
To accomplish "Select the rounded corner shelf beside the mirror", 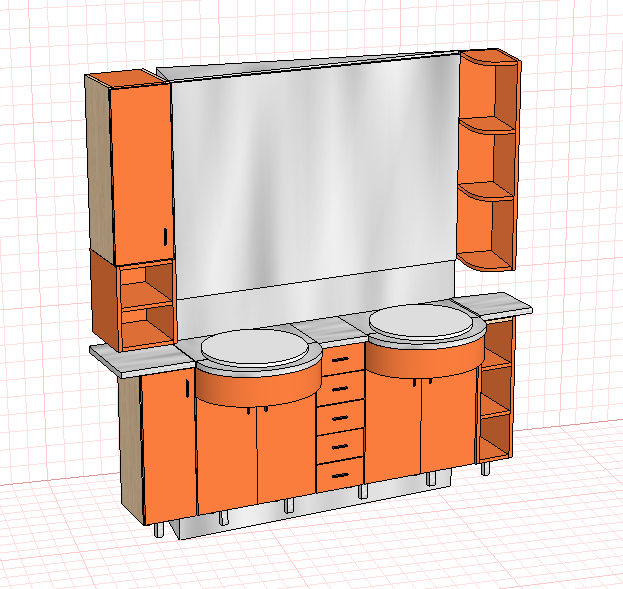I will point(488,159).
